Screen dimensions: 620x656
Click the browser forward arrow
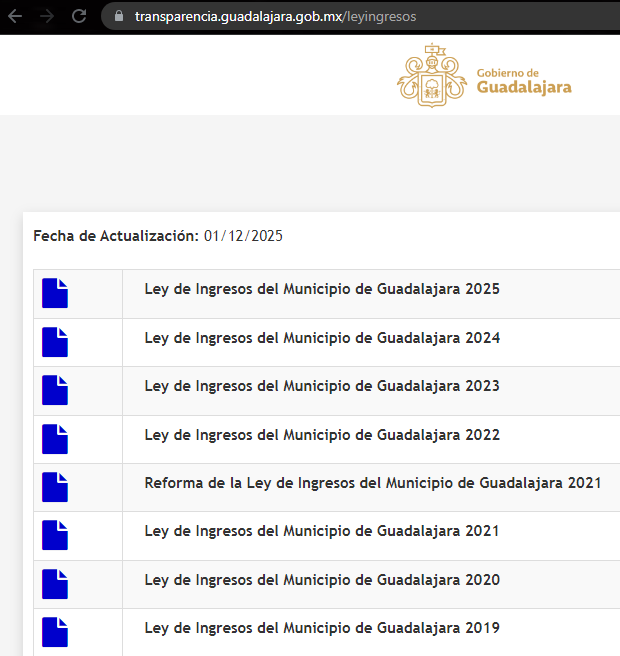tap(47, 16)
